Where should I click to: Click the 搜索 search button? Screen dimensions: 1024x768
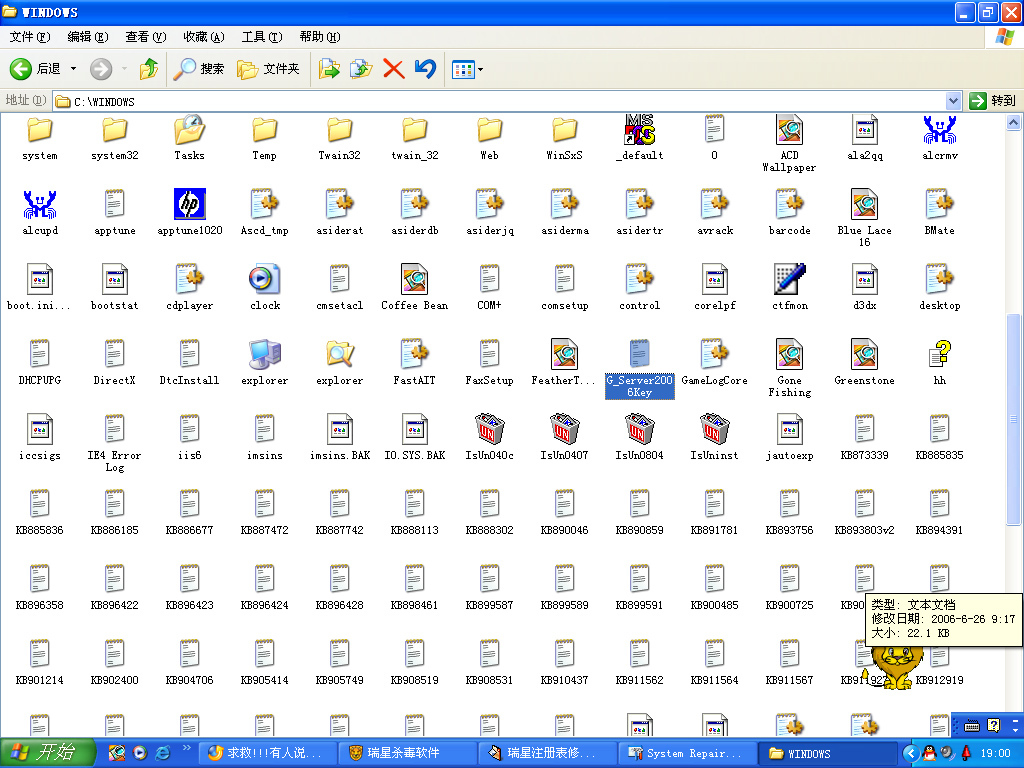[200, 69]
